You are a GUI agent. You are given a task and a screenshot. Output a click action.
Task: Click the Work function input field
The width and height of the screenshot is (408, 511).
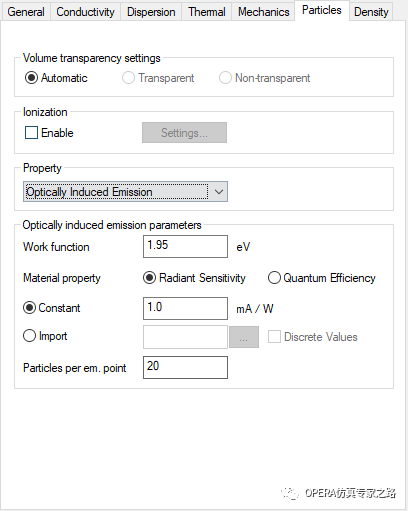coord(185,246)
